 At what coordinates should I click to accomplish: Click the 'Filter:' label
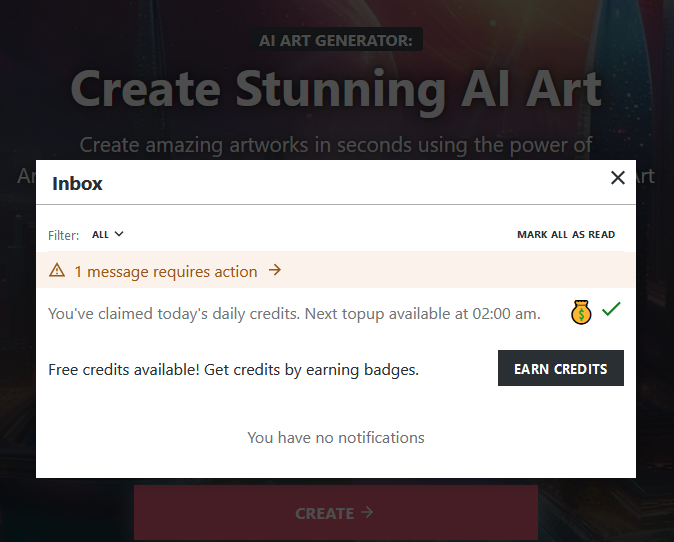pyautogui.click(x=63, y=236)
